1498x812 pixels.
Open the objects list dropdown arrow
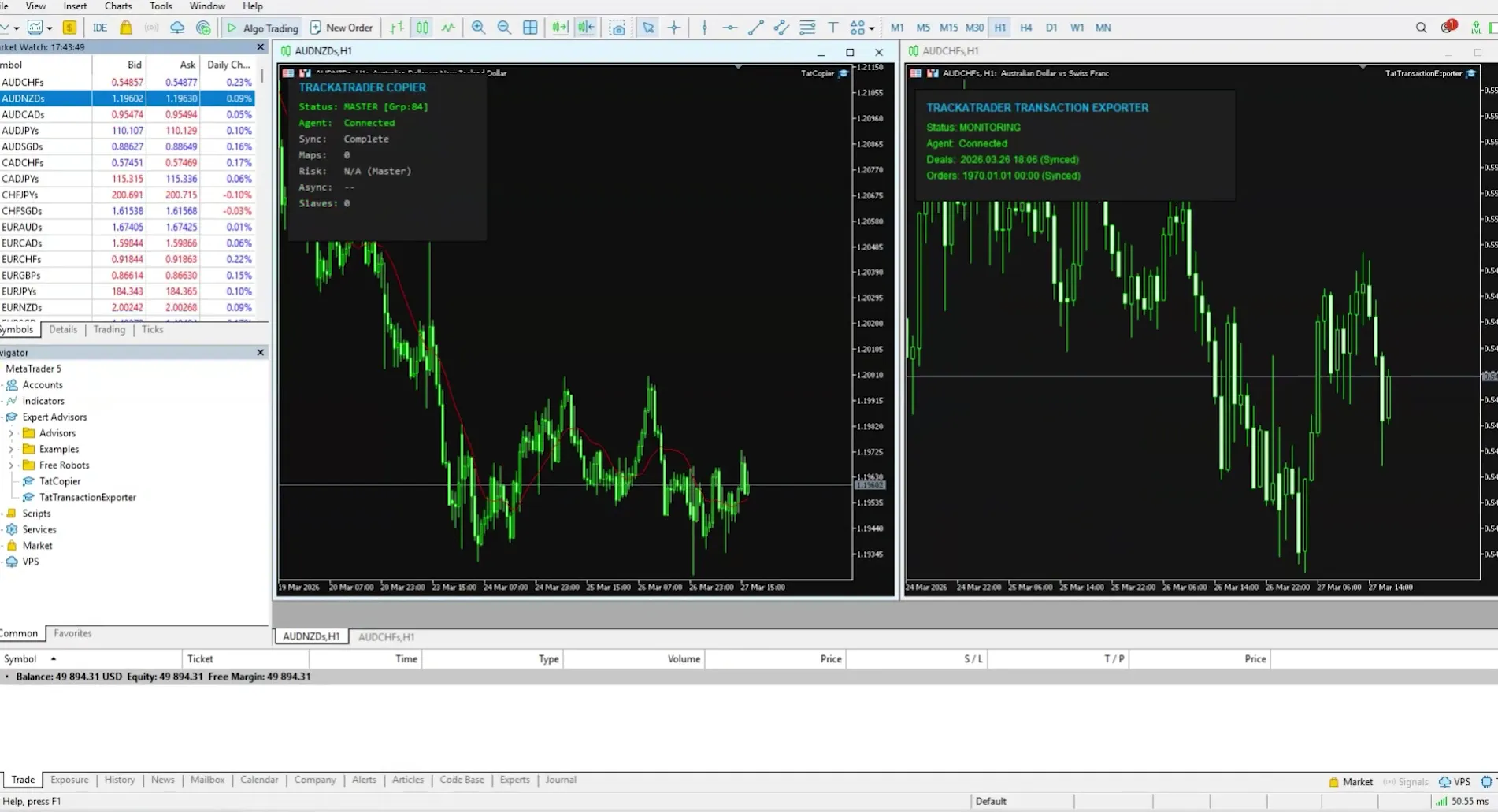[872, 28]
